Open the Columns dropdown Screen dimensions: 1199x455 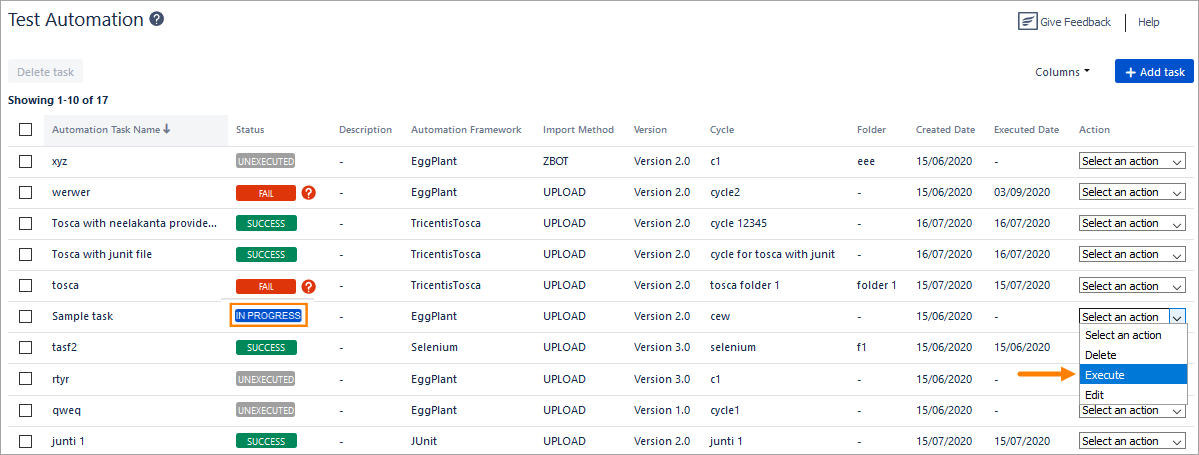[1062, 72]
